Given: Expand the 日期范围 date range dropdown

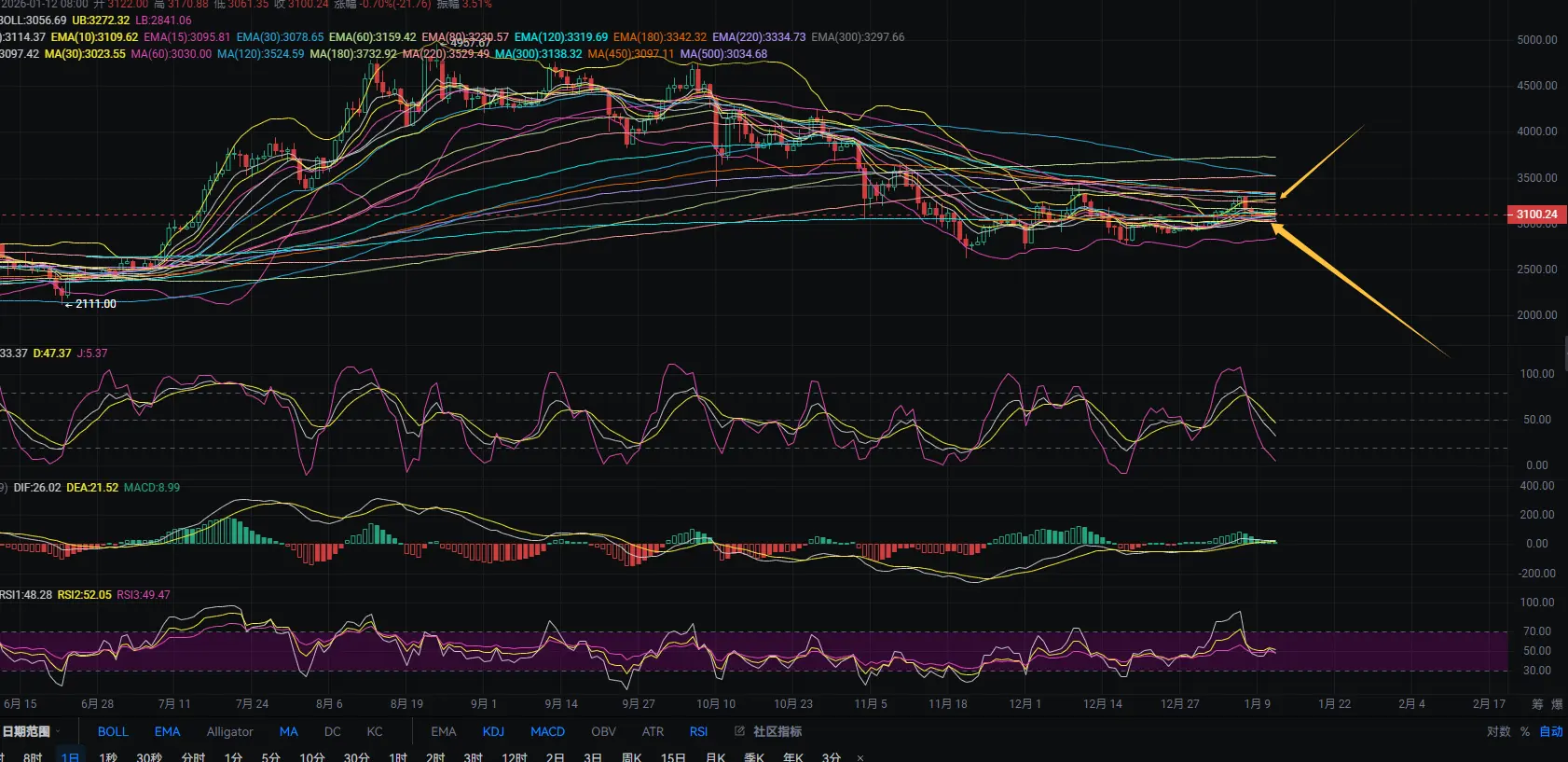Looking at the screenshot, I should (31, 731).
